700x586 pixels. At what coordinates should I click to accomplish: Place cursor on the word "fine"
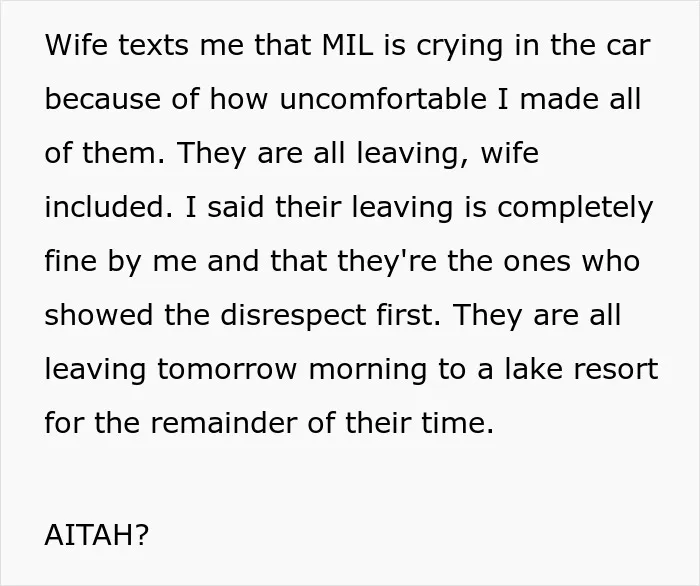[71, 260]
